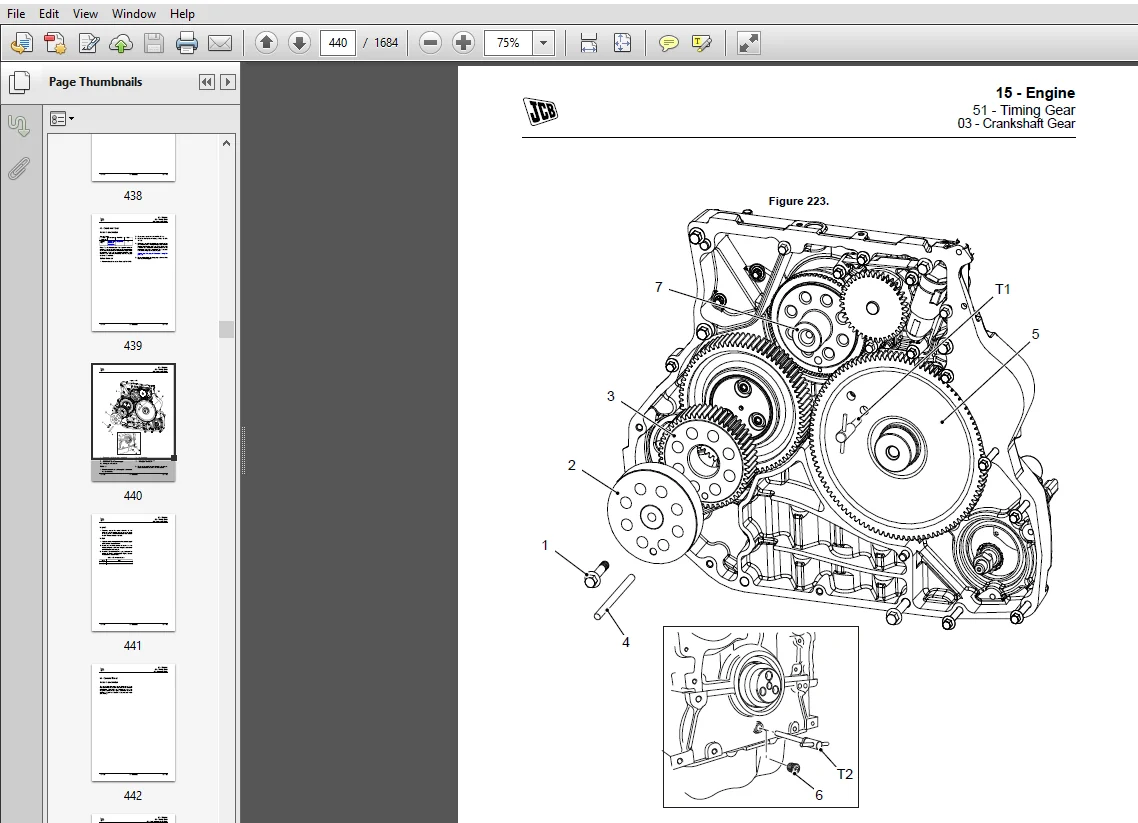Click the page number field showing 440
The image size is (1138, 823).
pyautogui.click(x=337, y=43)
